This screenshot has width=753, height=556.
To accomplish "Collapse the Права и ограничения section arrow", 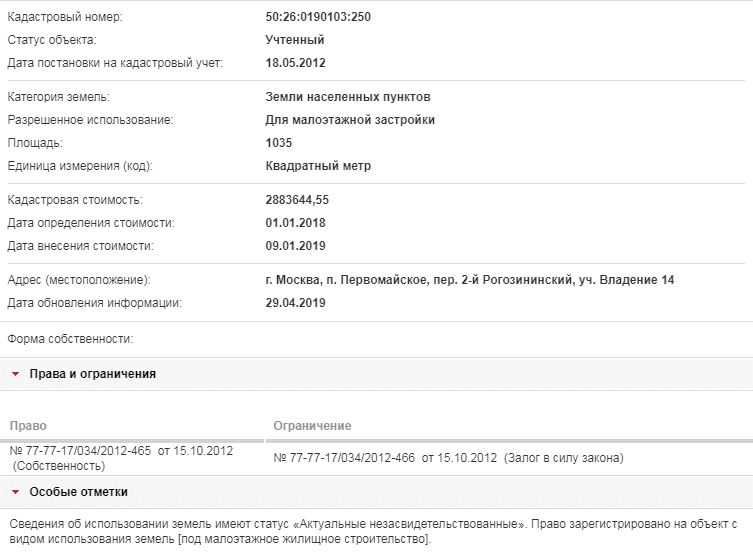I will (15, 374).
